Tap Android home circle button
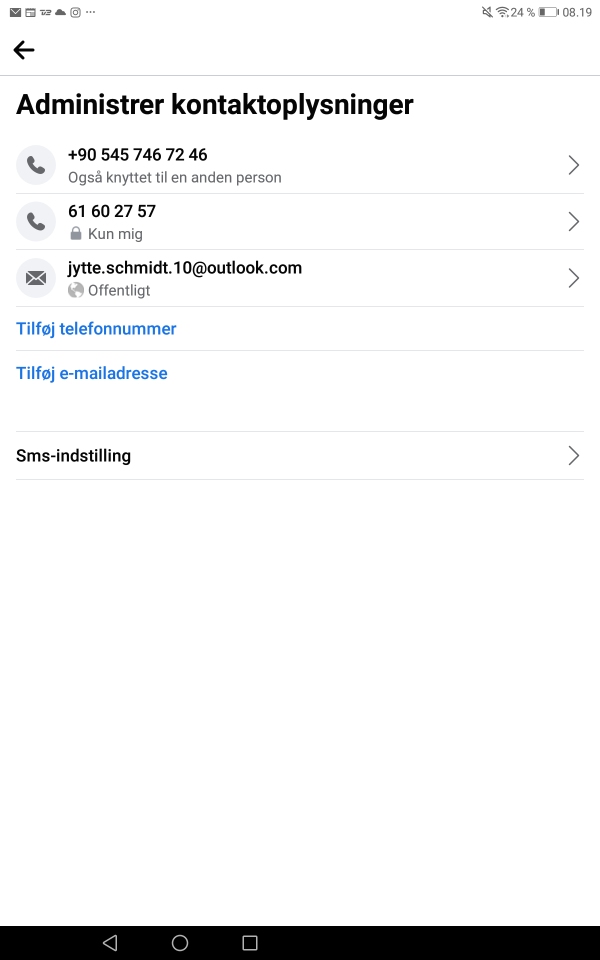 [x=180, y=943]
